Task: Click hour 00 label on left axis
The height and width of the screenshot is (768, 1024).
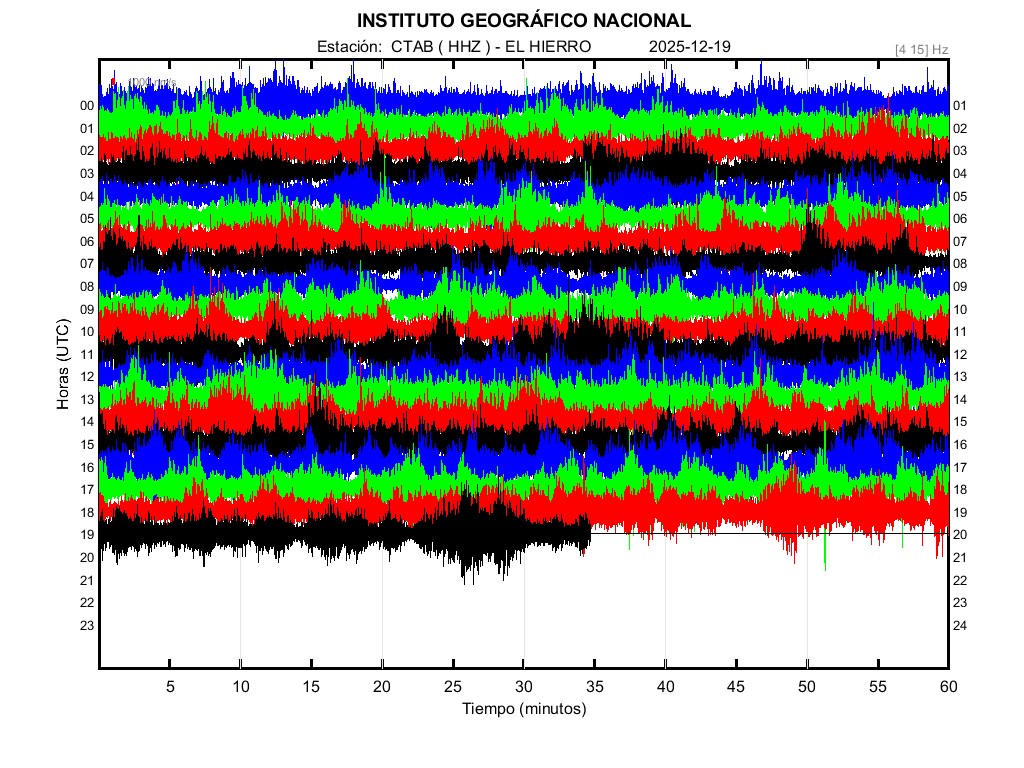Action: click(x=87, y=106)
